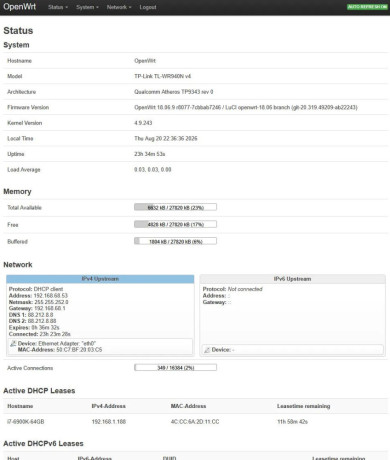The width and height of the screenshot is (390, 460).
Task: Click the Total Available memory bar
Action: click(x=175, y=207)
